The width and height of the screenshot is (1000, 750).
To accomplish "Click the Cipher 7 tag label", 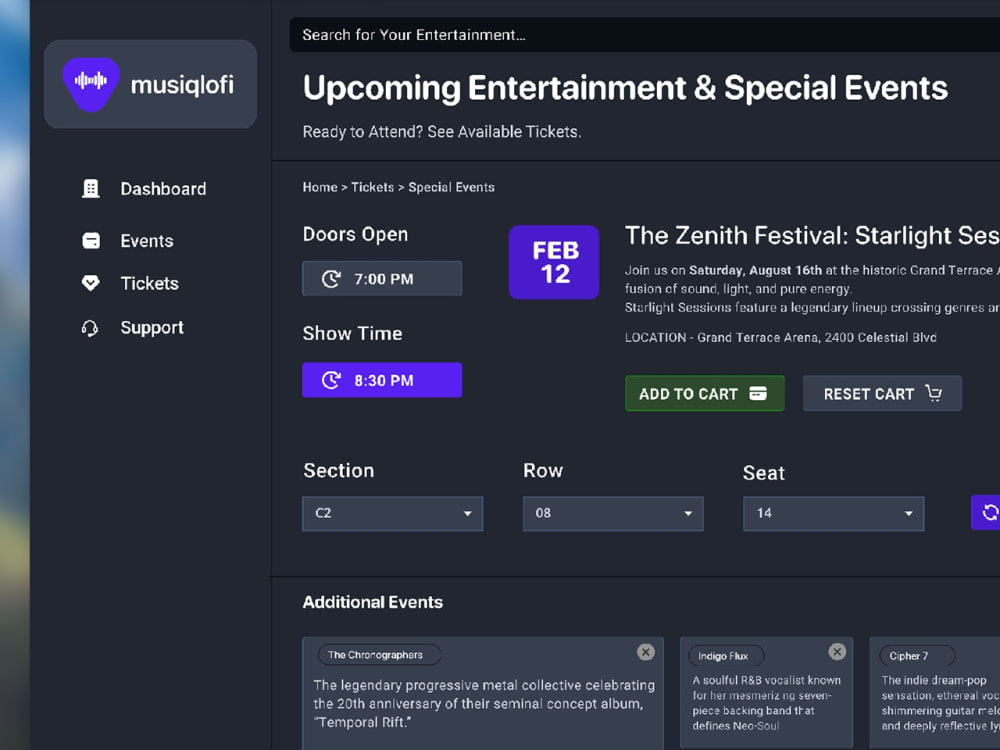I will (917, 656).
